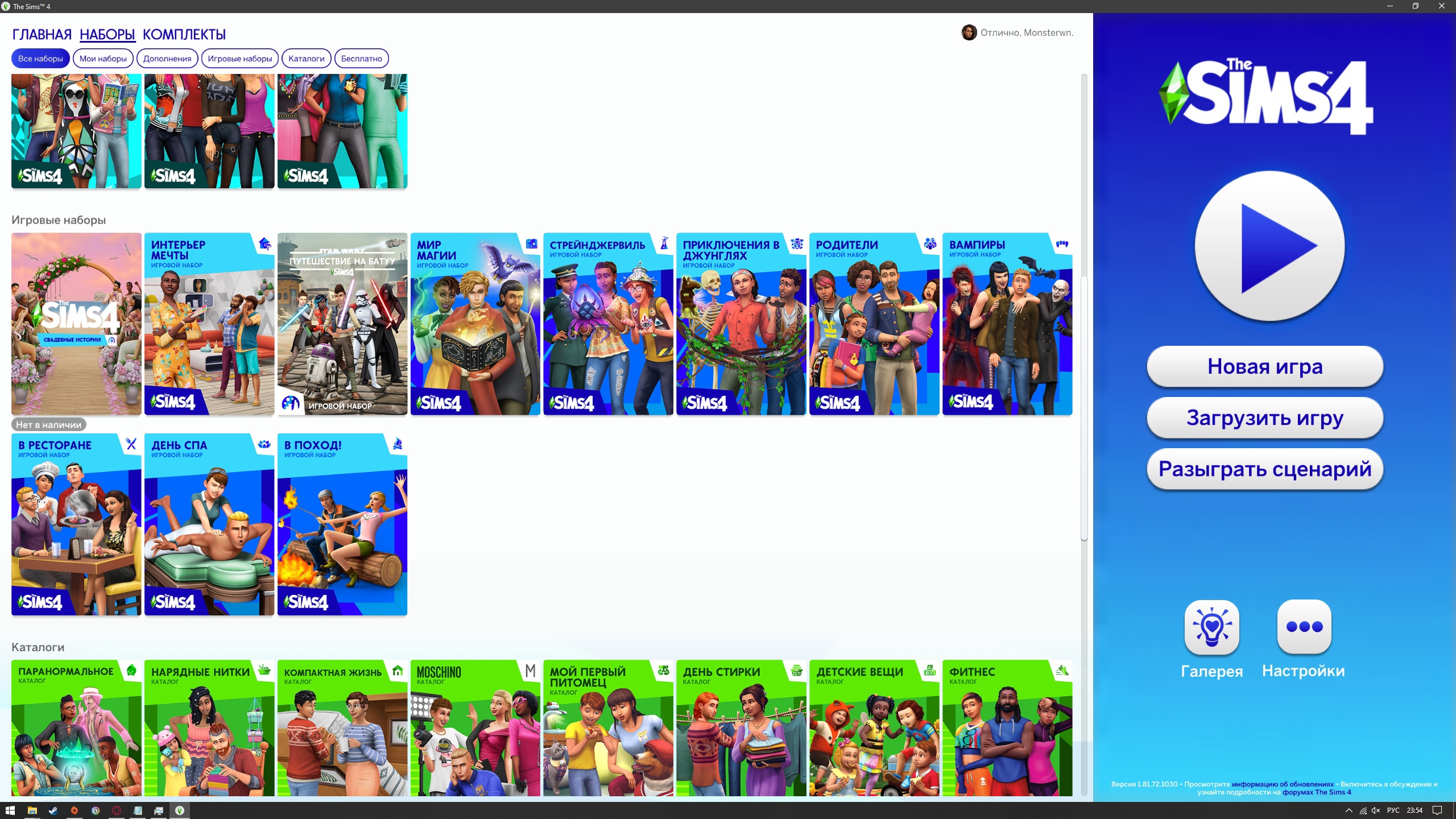Screen dimensions: 1456x819
Task: Open the форумах The Sims 4 link
Action: click(x=1317, y=792)
